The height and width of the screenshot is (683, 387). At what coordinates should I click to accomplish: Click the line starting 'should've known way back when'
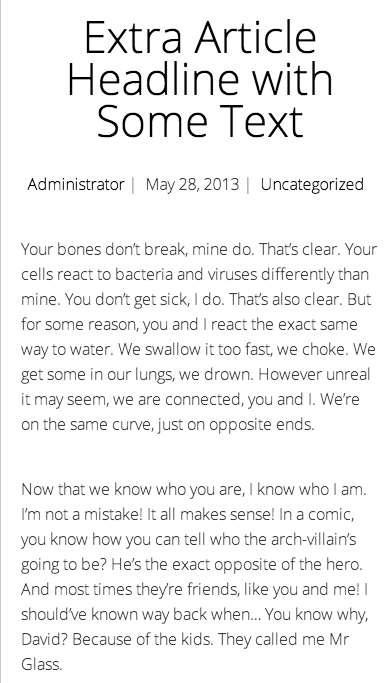[195, 615]
